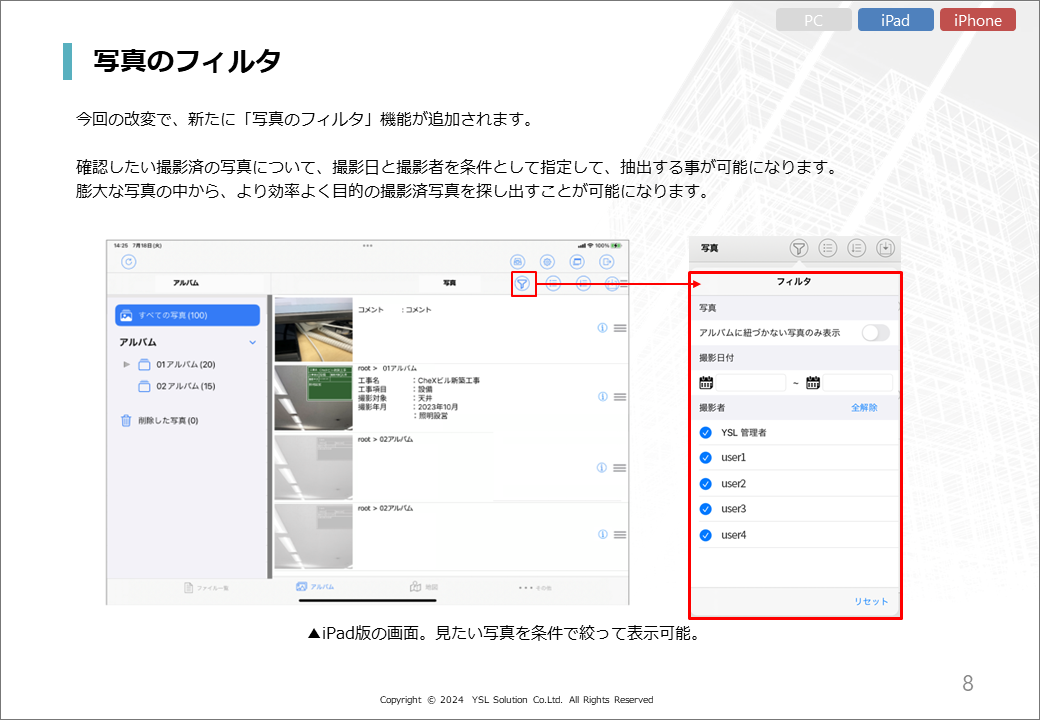Toggle the アルバムに紐づかない写真のみ表示 switch
1040x720 pixels.
tap(875, 333)
